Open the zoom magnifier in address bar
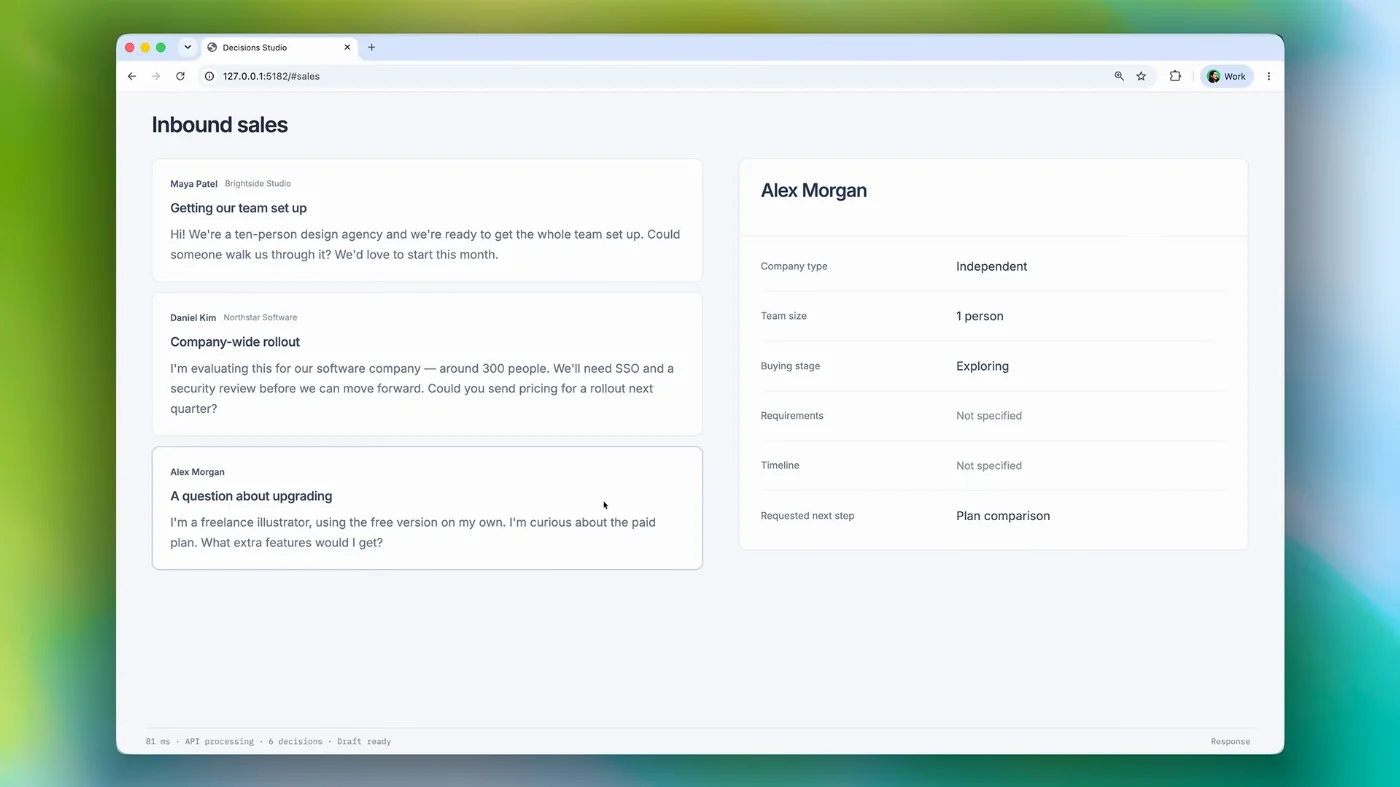1400x787 pixels. (1119, 76)
